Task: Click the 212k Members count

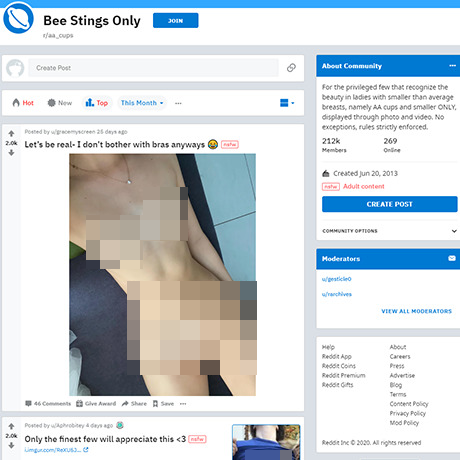Action: (334, 145)
